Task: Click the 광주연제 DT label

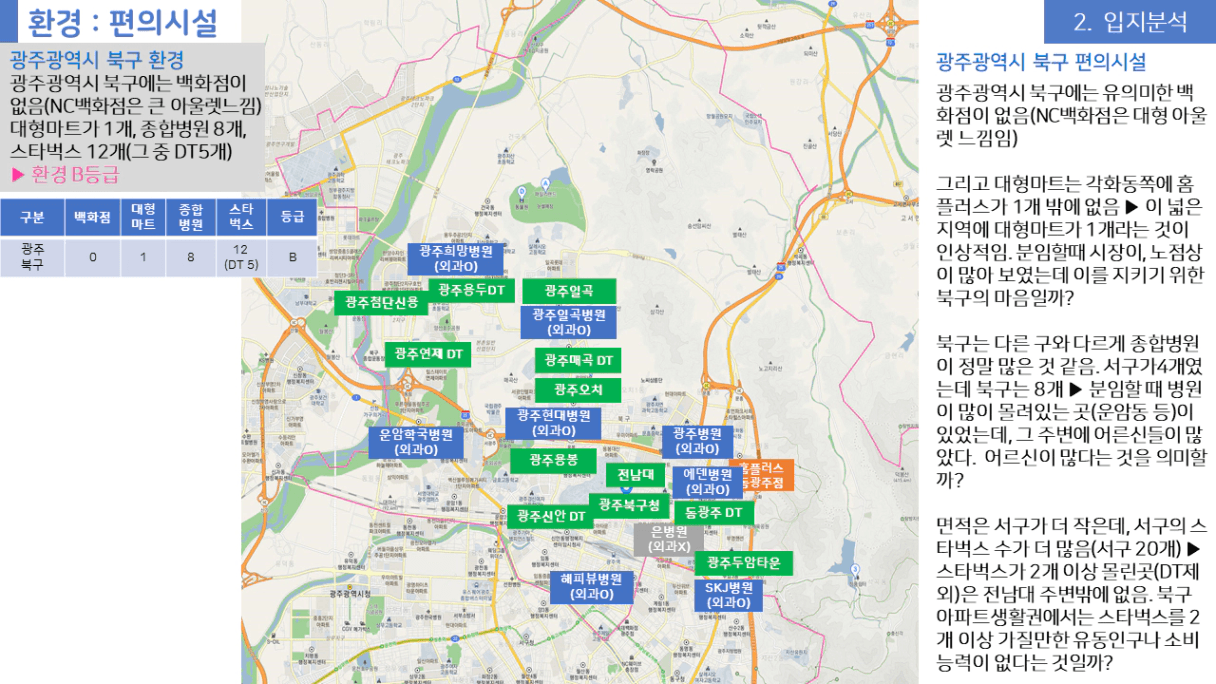Action: [427, 354]
